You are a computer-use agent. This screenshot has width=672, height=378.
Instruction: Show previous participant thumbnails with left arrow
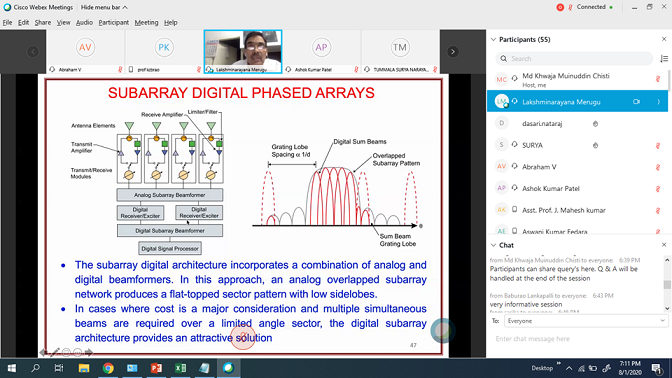pos(33,51)
